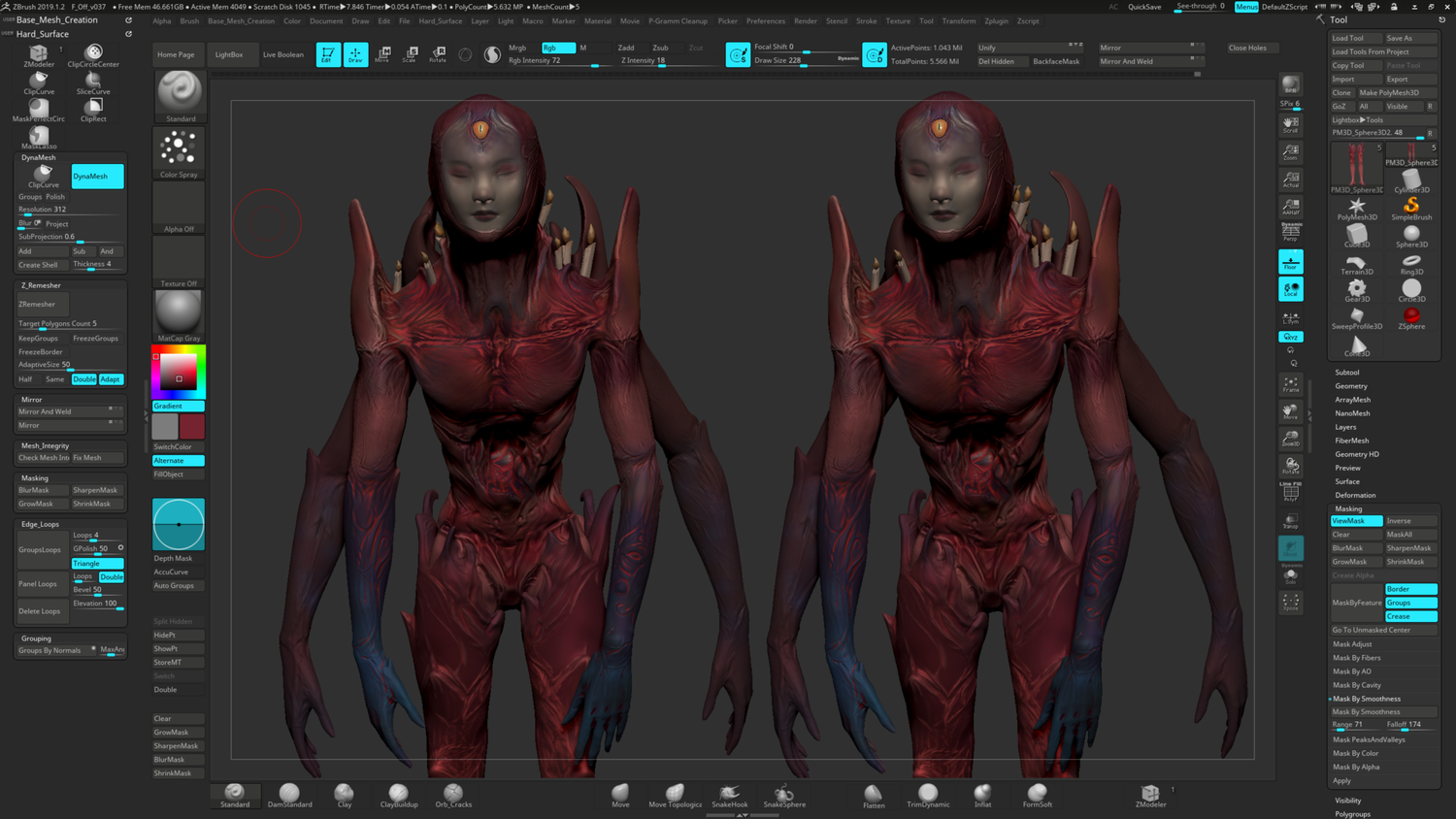1456x819 pixels.
Task: Select the Inflat brush
Action: click(982, 796)
